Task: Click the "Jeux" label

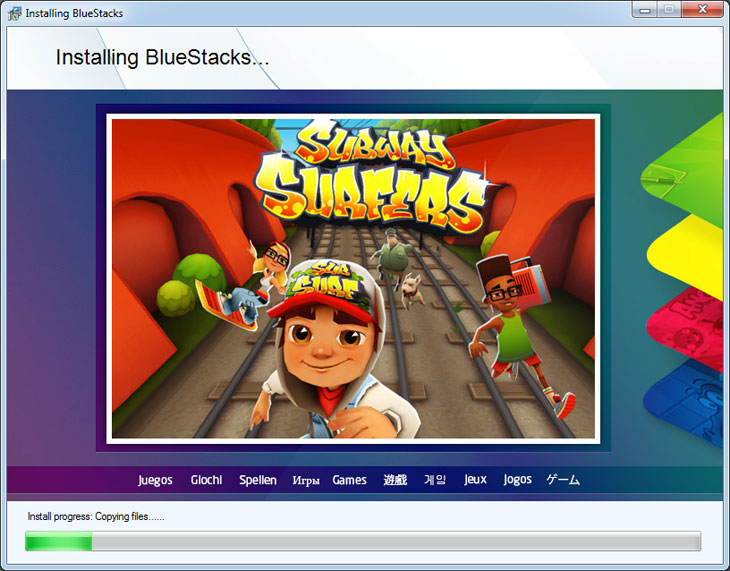Action: pyautogui.click(x=475, y=480)
